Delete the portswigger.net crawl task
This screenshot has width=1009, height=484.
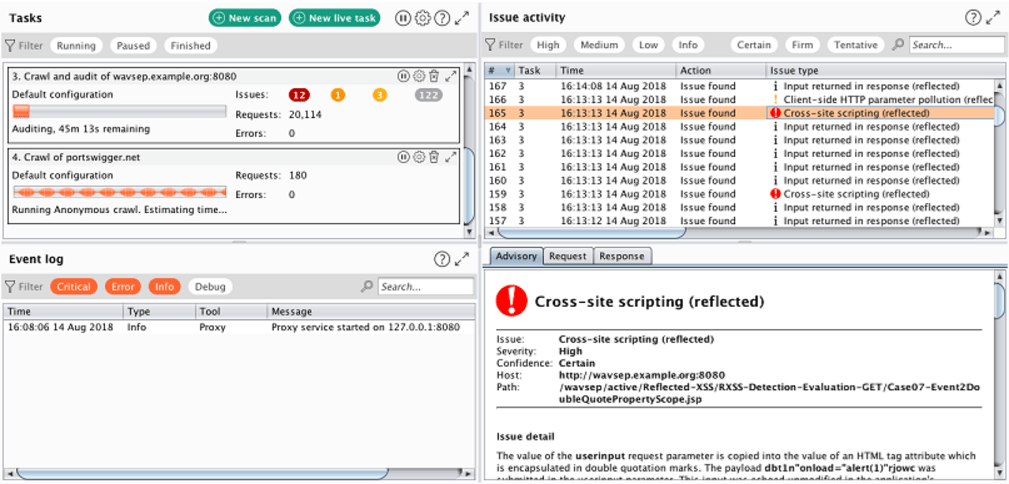(434, 157)
